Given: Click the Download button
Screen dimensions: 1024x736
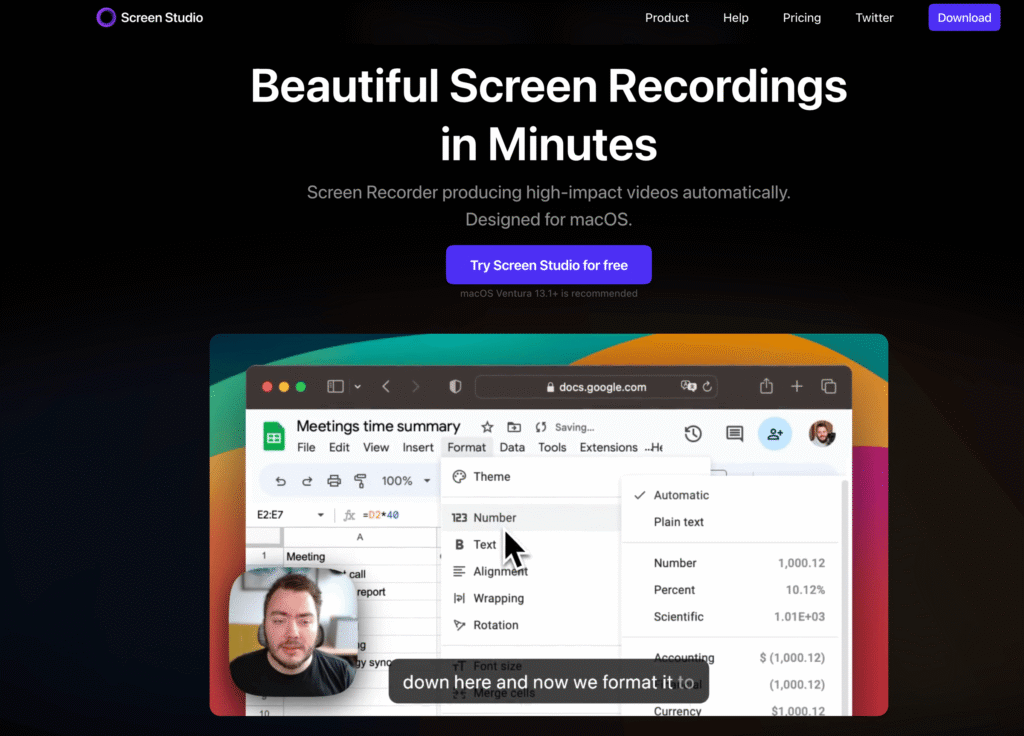Looking at the screenshot, I should pyautogui.click(x=964, y=18).
